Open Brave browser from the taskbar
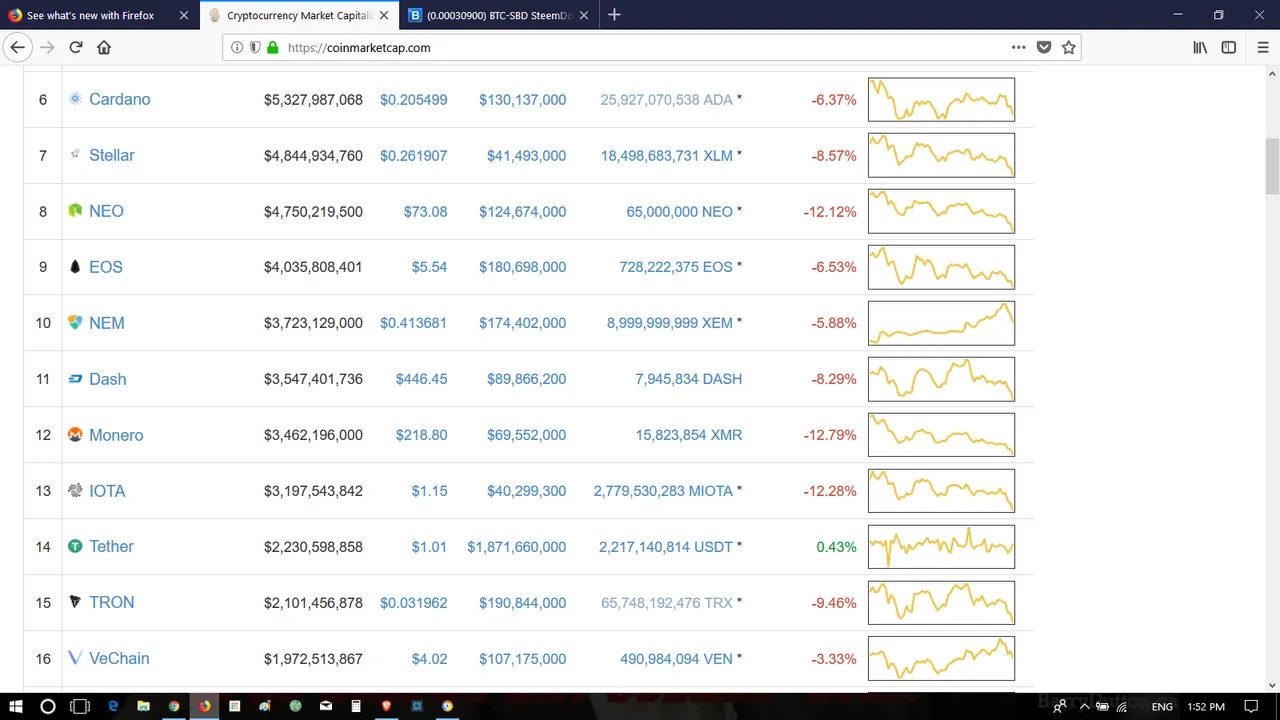Screen dimensions: 1280x720 [x=386, y=706]
